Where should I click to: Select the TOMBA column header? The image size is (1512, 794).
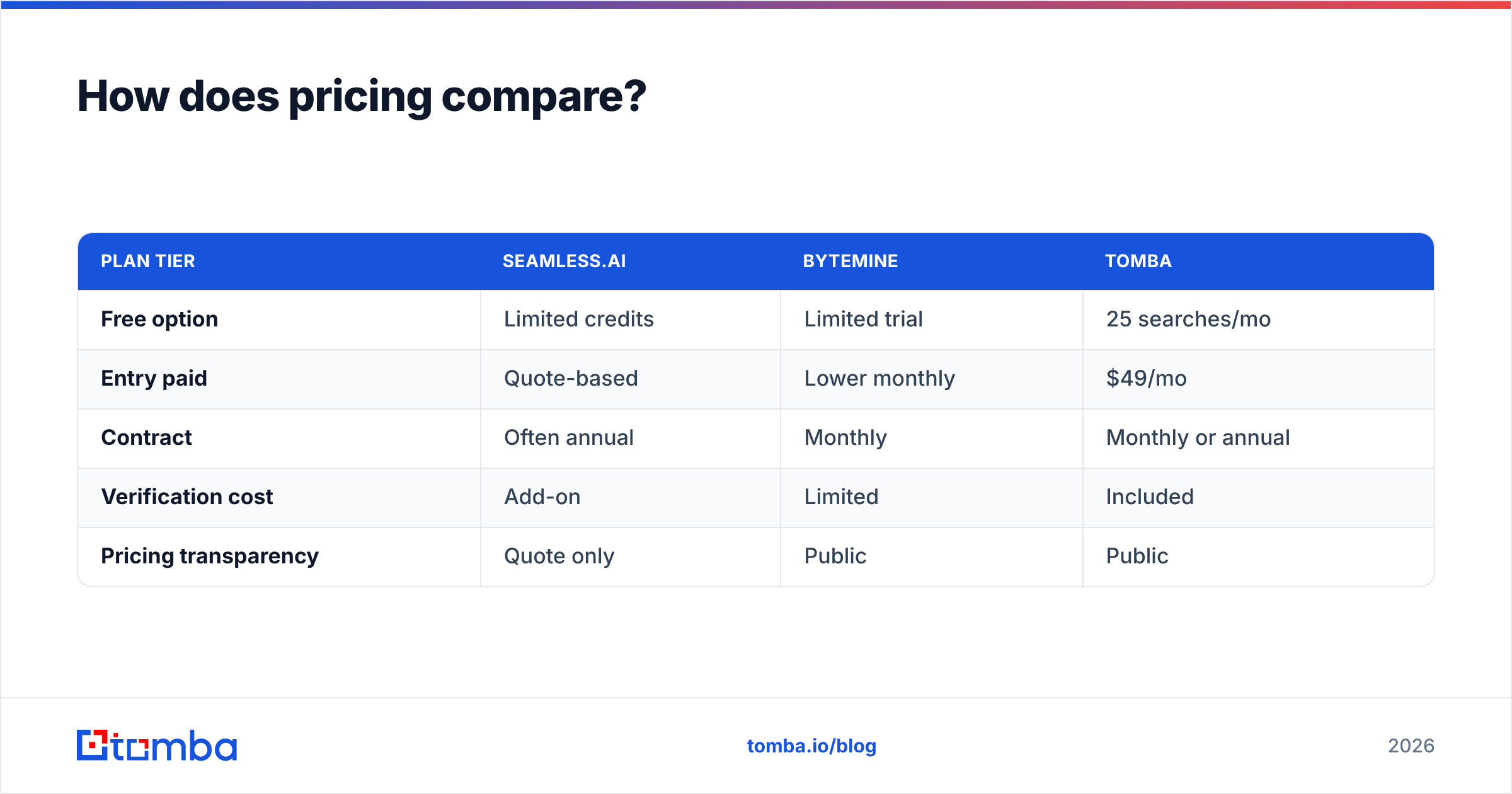click(1138, 261)
